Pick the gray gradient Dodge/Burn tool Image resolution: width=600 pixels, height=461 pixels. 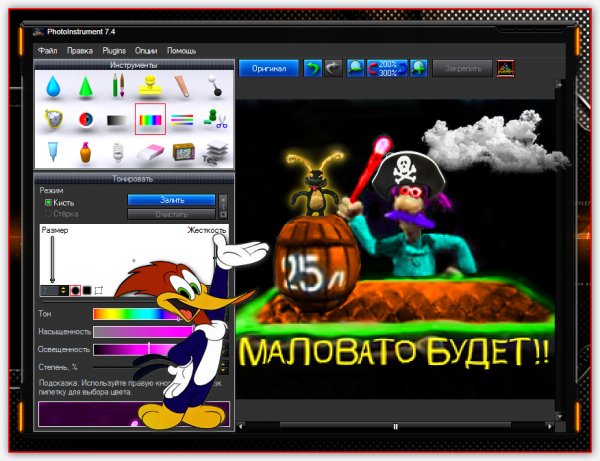click(117, 121)
